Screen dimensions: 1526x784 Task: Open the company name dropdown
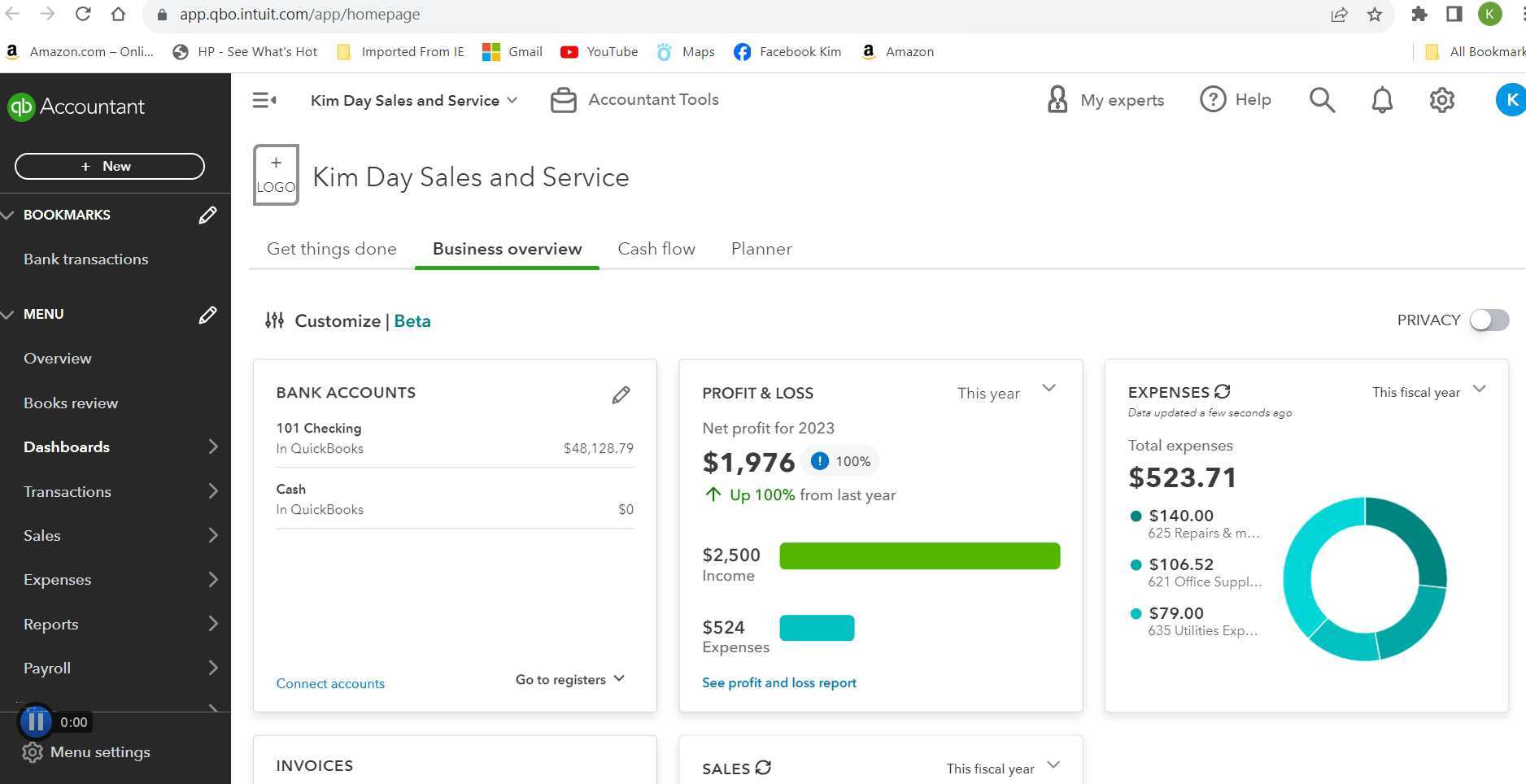(413, 100)
